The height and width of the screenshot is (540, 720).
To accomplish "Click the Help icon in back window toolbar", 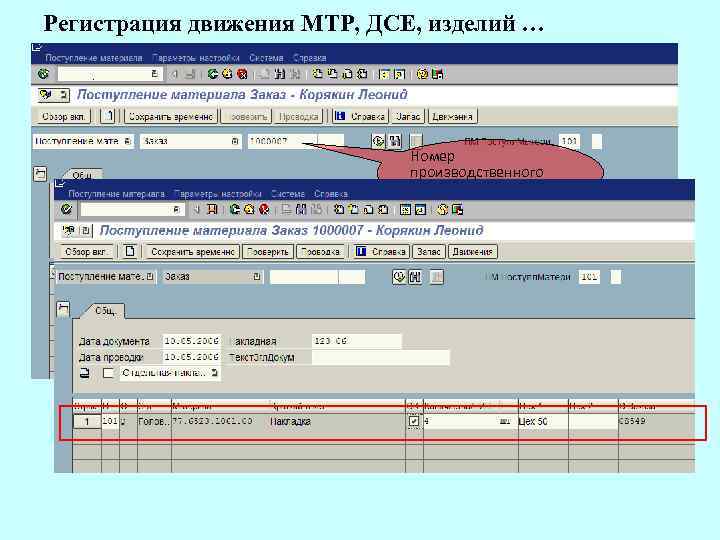I will [422, 73].
